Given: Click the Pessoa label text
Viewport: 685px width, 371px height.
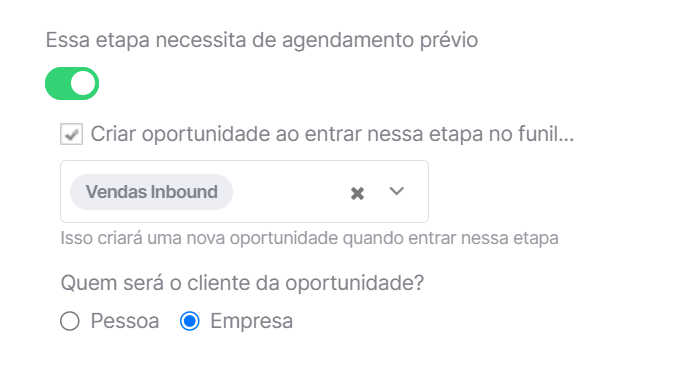Looking at the screenshot, I should [x=125, y=321].
